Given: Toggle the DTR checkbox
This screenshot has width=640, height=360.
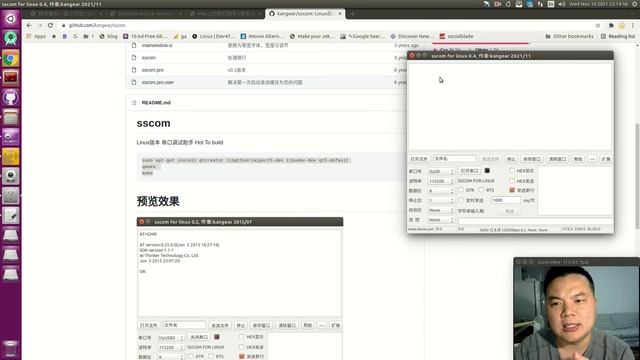Looking at the screenshot, I should pos(461,190).
